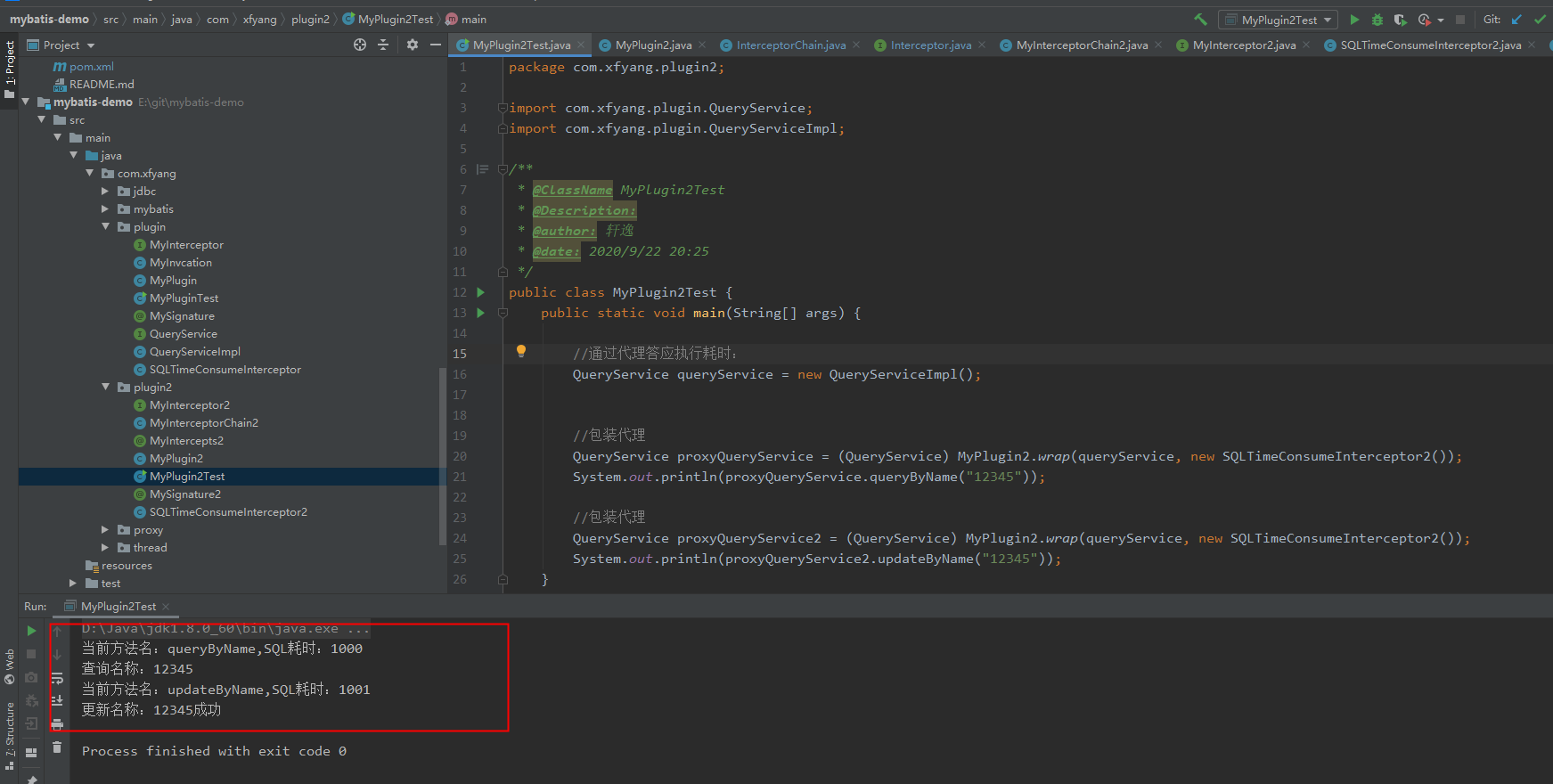
Task: Collapse all nodes in the Project panel
Action: click(x=383, y=45)
